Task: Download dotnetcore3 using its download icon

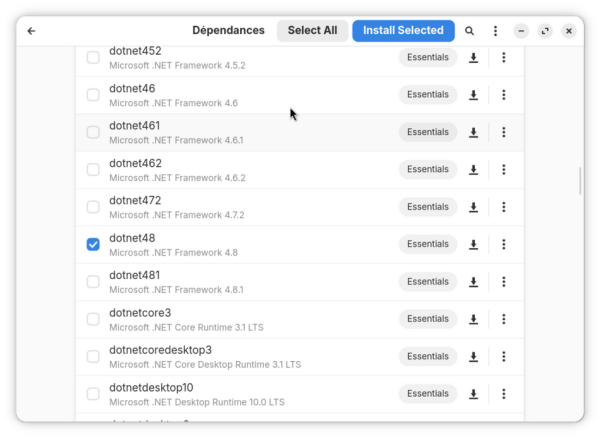Action: pos(473,319)
